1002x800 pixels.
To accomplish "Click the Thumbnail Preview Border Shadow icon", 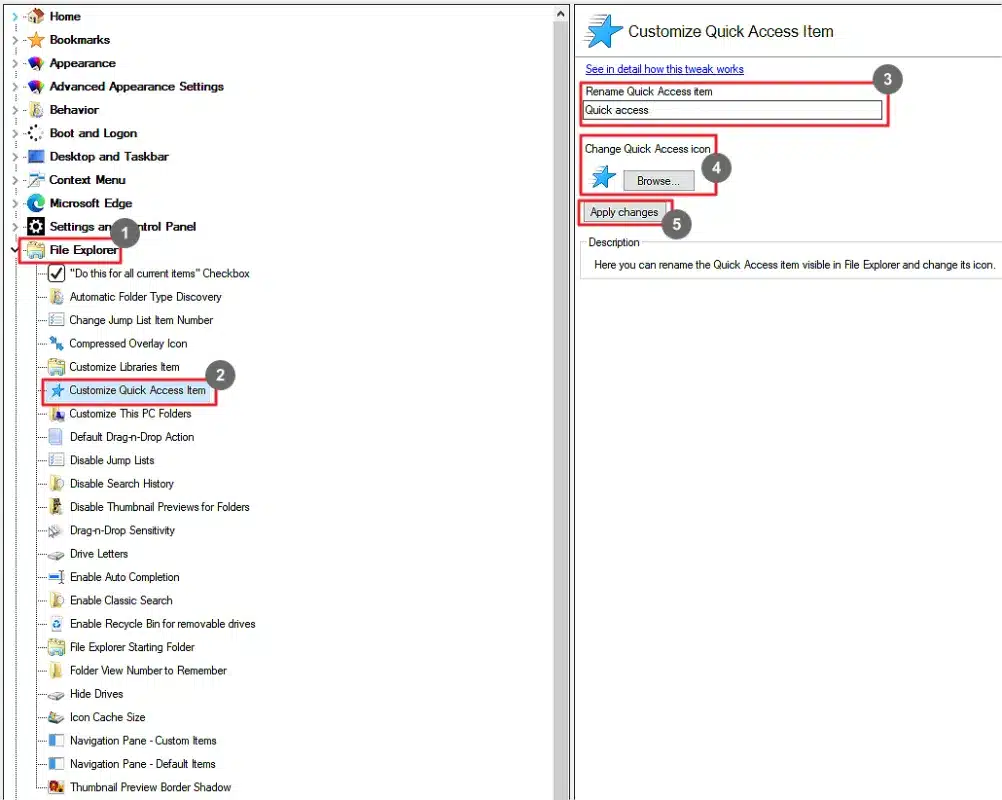I will [x=56, y=787].
